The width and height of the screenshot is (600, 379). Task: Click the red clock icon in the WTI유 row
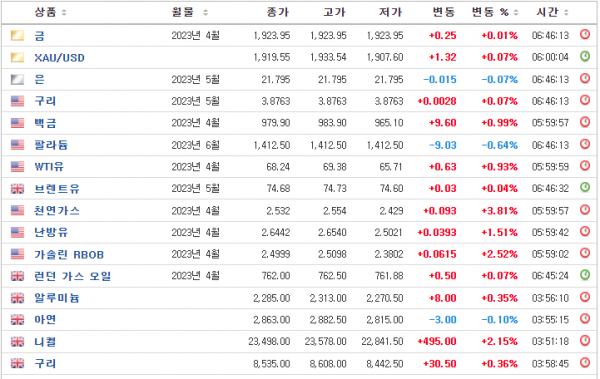[x=585, y=166]
